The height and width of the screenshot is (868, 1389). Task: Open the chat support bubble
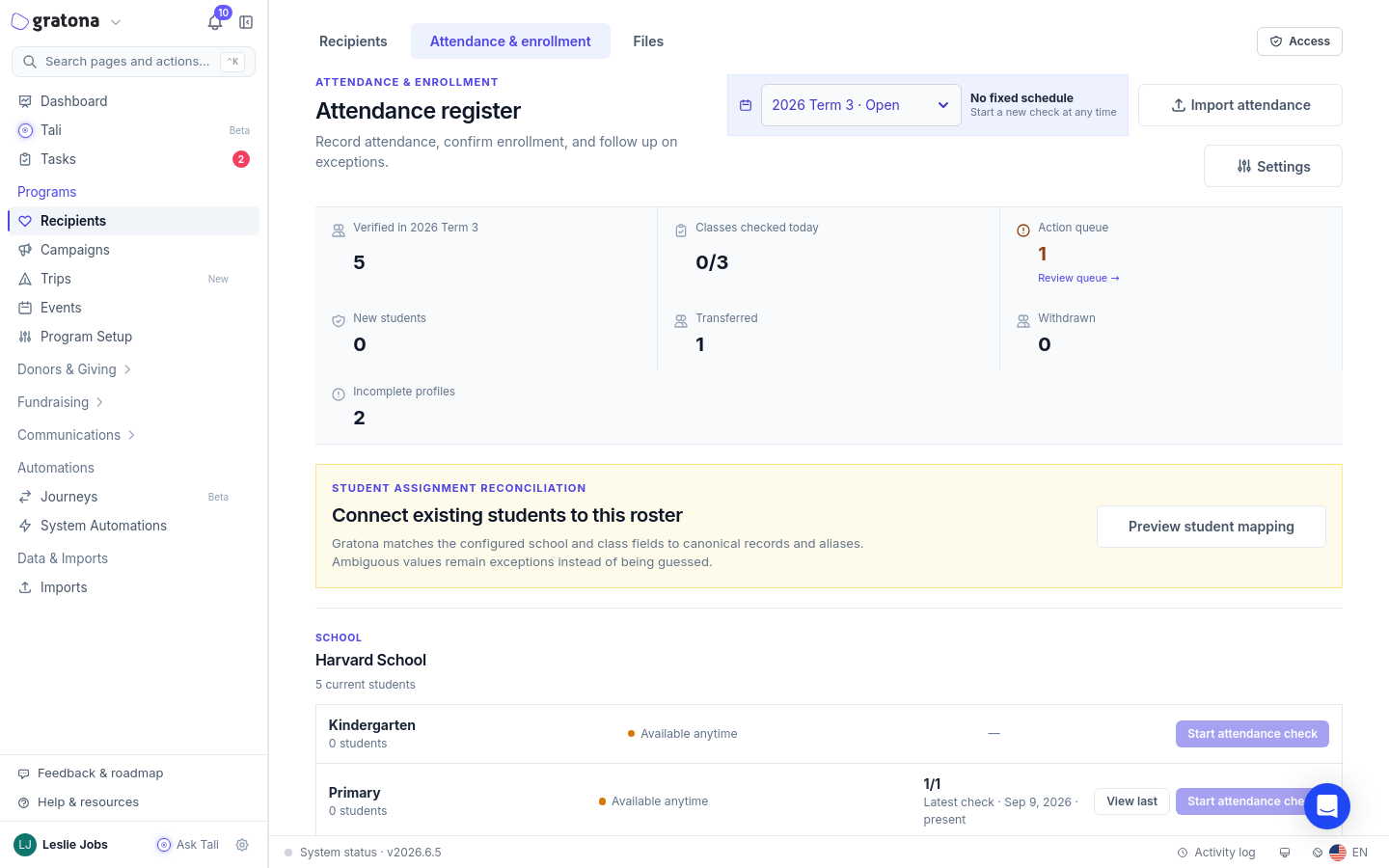coord(1327,806)
